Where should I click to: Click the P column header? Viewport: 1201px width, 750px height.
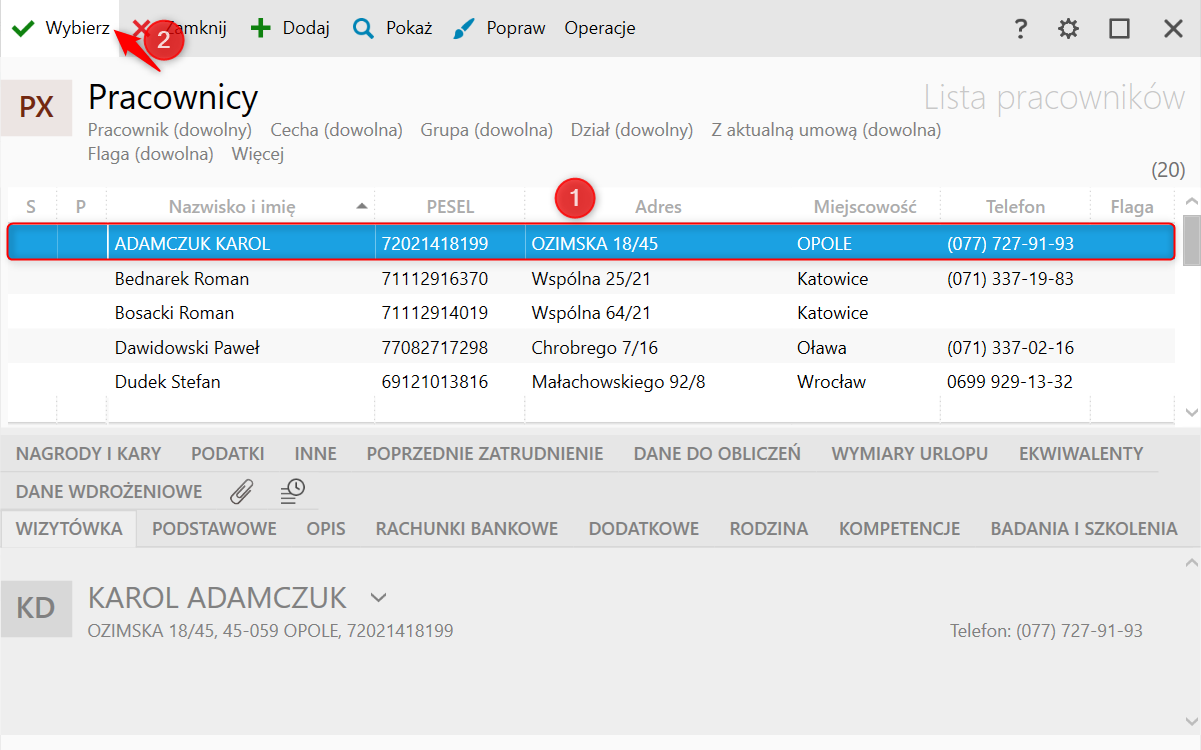(x=81, y=207)
